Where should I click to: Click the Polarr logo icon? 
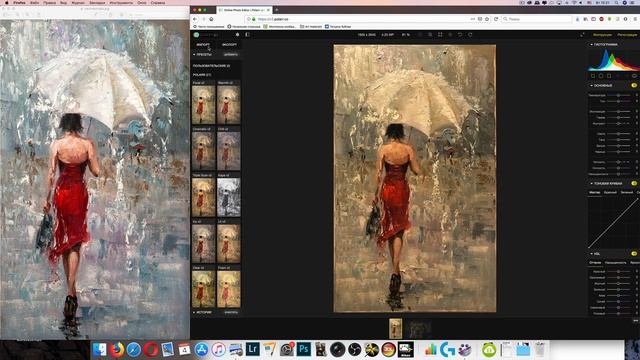196,35
